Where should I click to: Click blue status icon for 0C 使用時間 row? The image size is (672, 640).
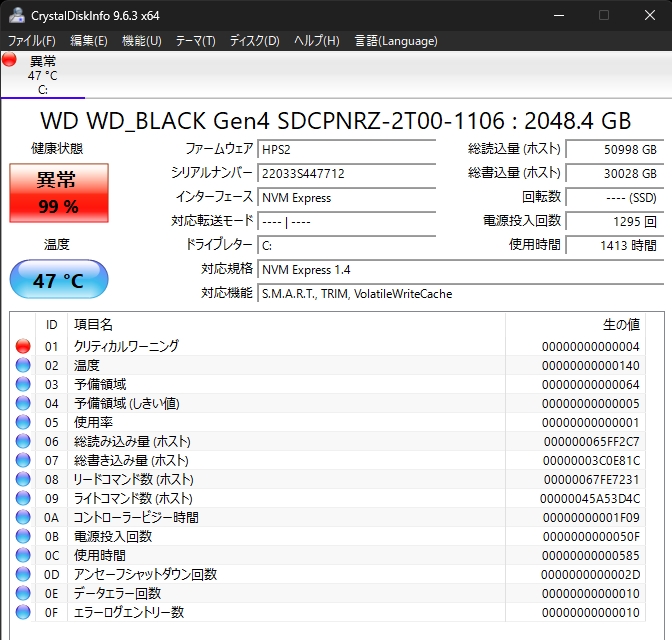click(x=23, y=555)
